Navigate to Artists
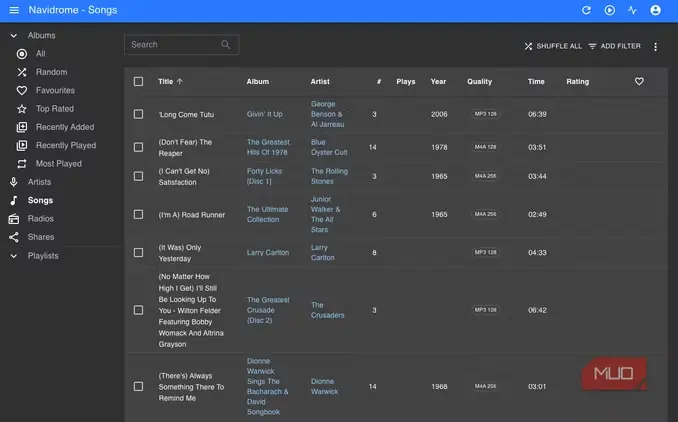Image resolution: width=678 pixels, height=422 pixels. [39, 182]
